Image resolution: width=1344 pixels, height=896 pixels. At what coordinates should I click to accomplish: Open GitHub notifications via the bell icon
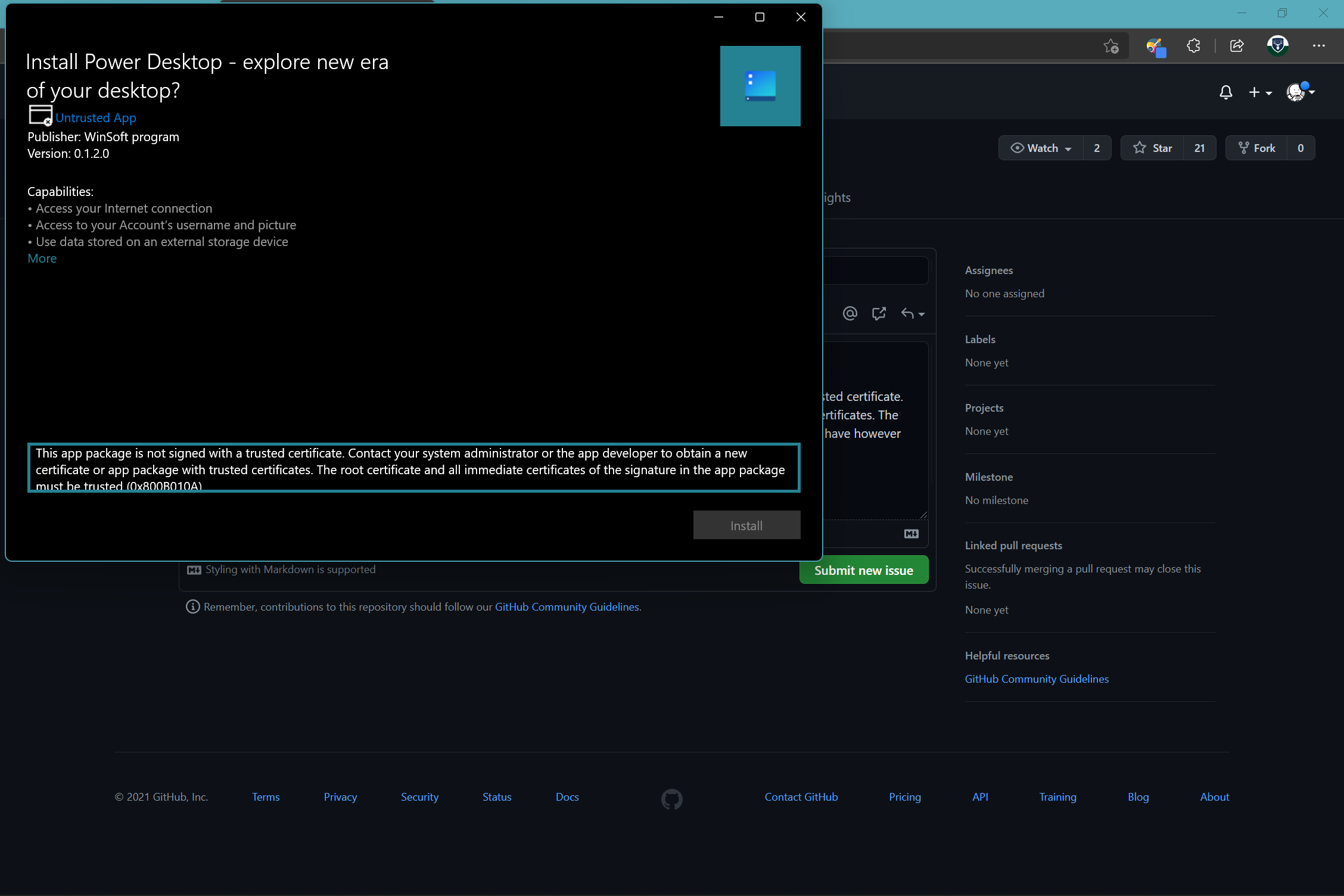pyautogui.click(x=1225, y=92)
